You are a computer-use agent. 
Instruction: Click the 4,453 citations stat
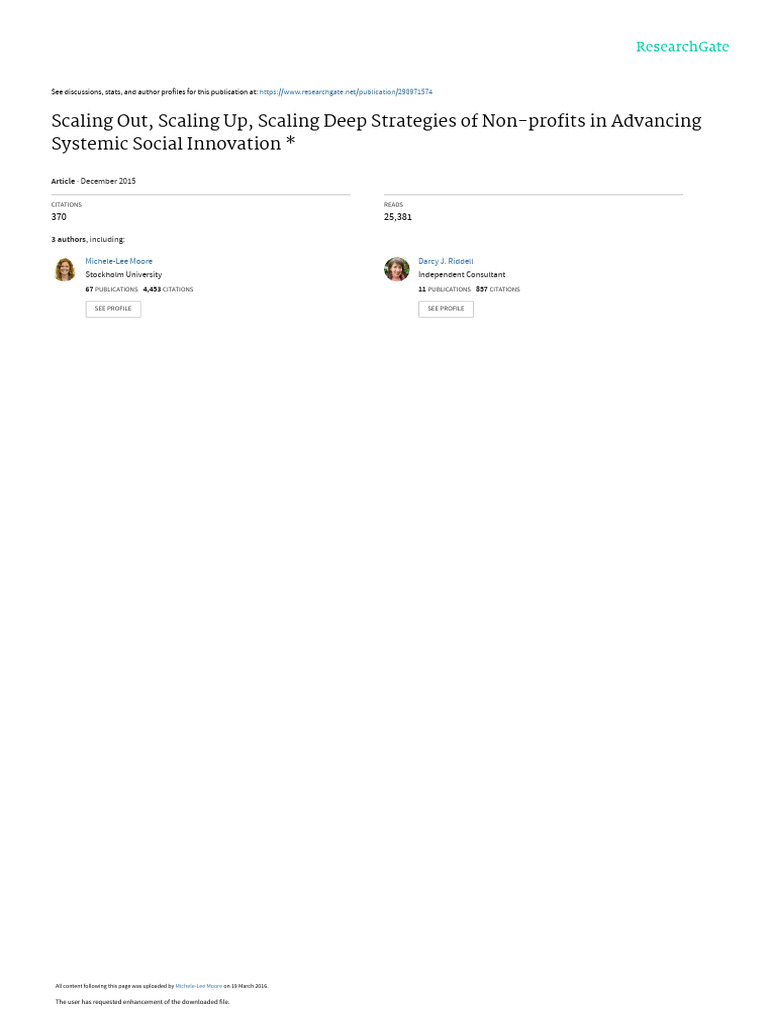(x=168, y=289)
